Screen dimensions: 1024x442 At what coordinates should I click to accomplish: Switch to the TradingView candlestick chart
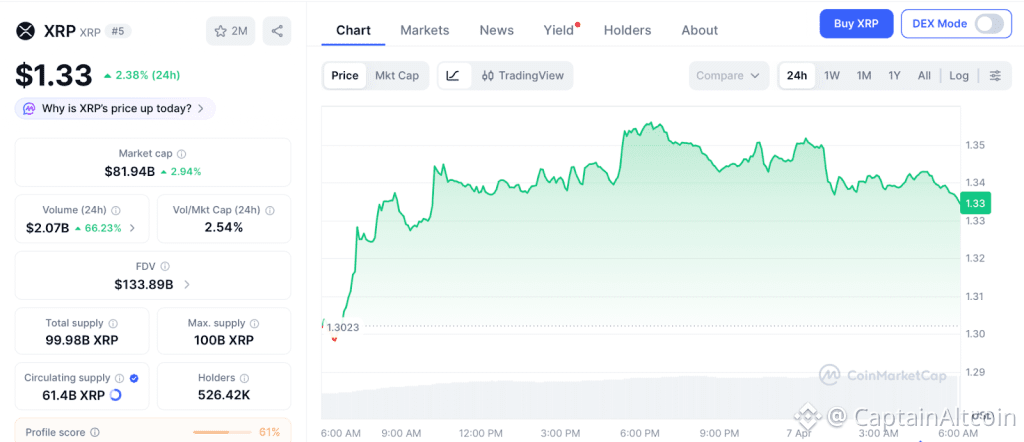pos(522,76)
